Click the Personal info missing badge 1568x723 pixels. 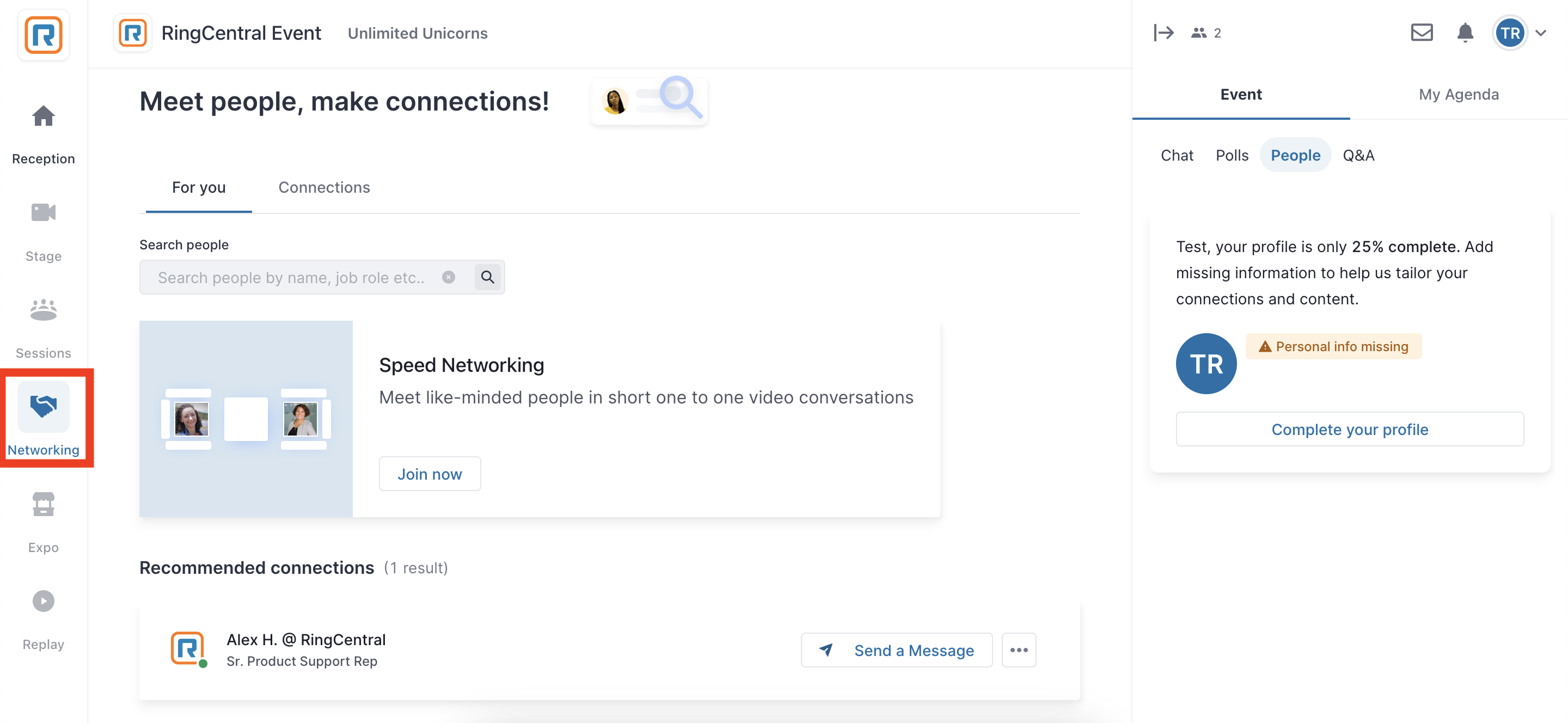click(1333, 346)
